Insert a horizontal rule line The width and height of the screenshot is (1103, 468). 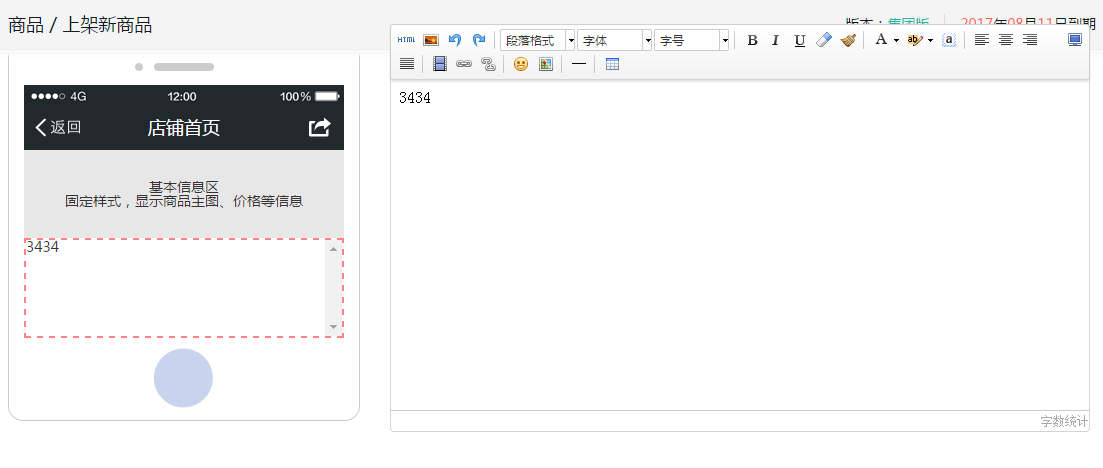click(x=578, y=64)
